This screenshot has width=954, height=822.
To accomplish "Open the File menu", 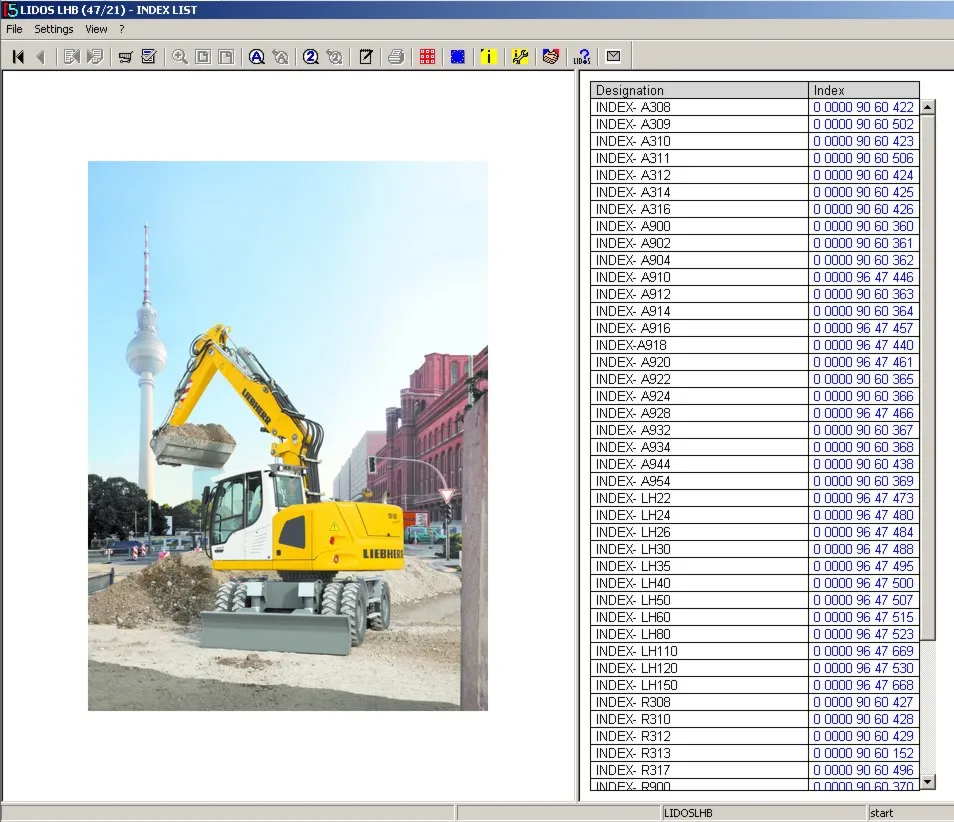I will (x=14, y=29).
